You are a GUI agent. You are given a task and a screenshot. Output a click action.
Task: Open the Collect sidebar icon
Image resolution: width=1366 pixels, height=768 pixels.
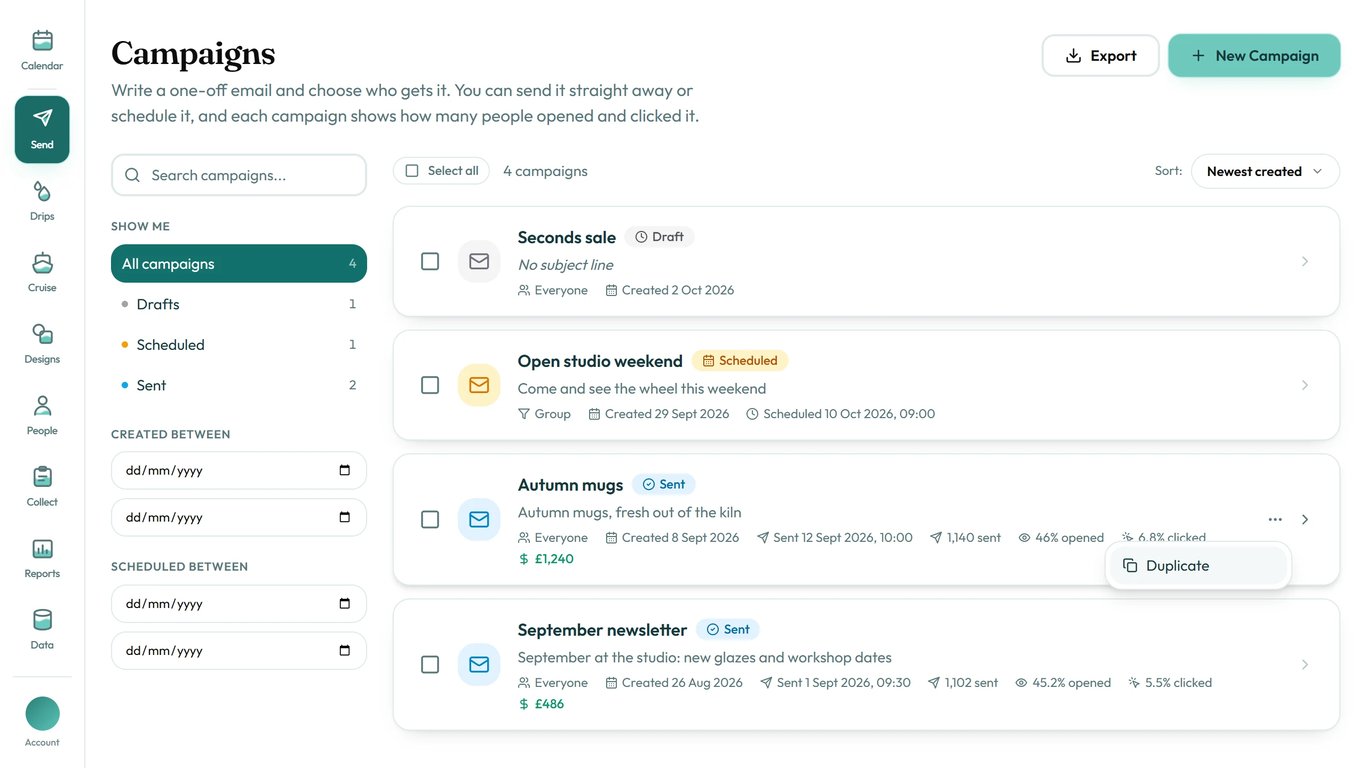coord(42,487)
